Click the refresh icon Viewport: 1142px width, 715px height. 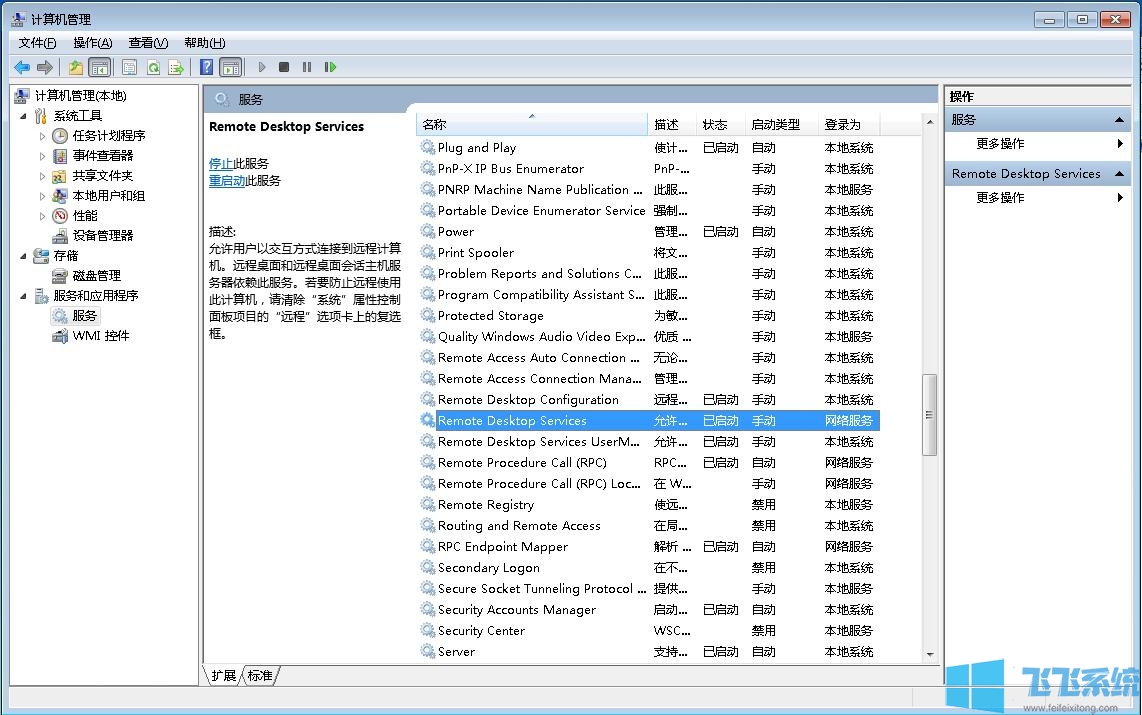coord(155,67)
